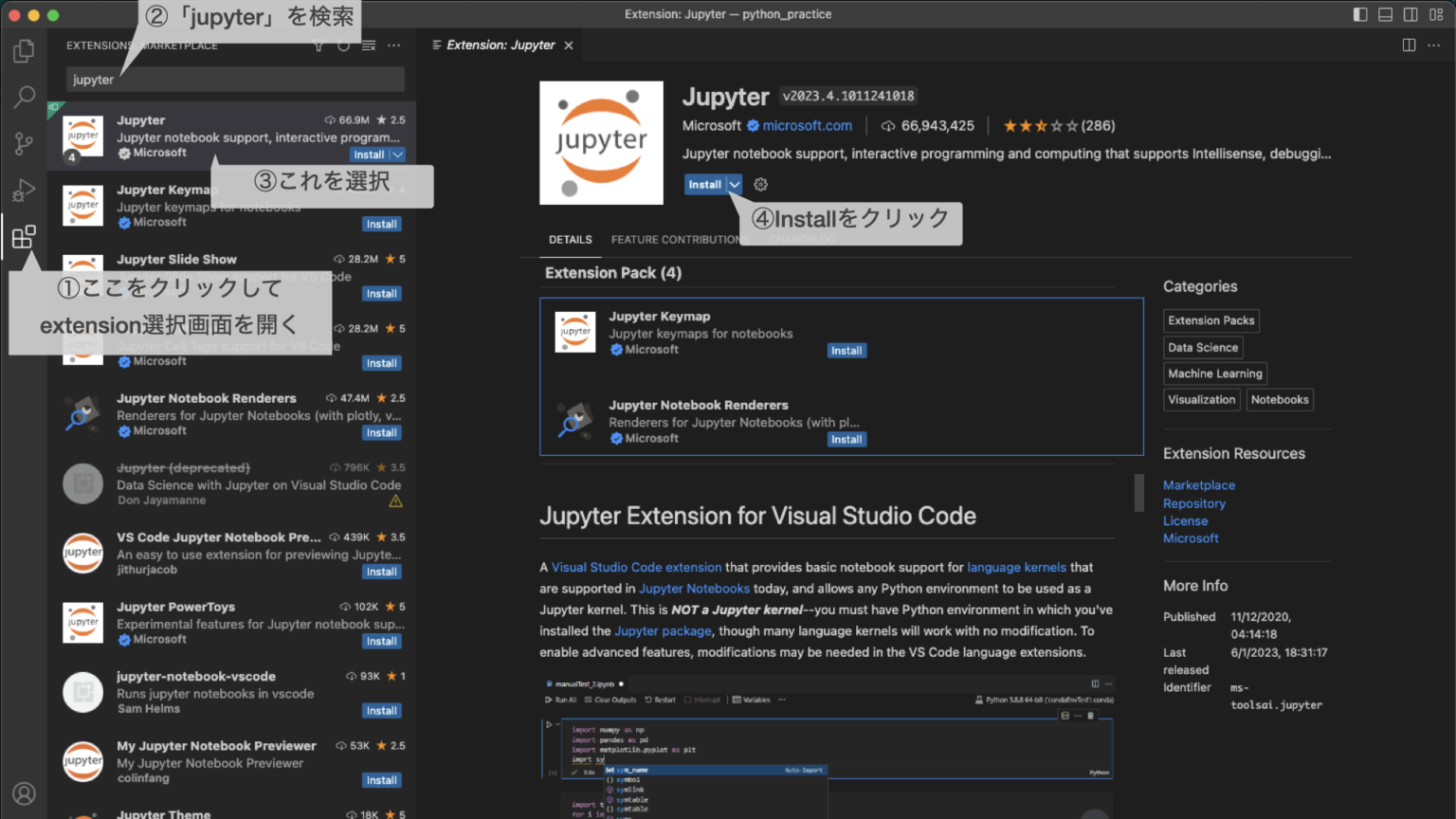The width and height of the screenshot is (1456, 819).
Task: Expand Install dropdown on Jupyter list entry
Action: point(397,154)
